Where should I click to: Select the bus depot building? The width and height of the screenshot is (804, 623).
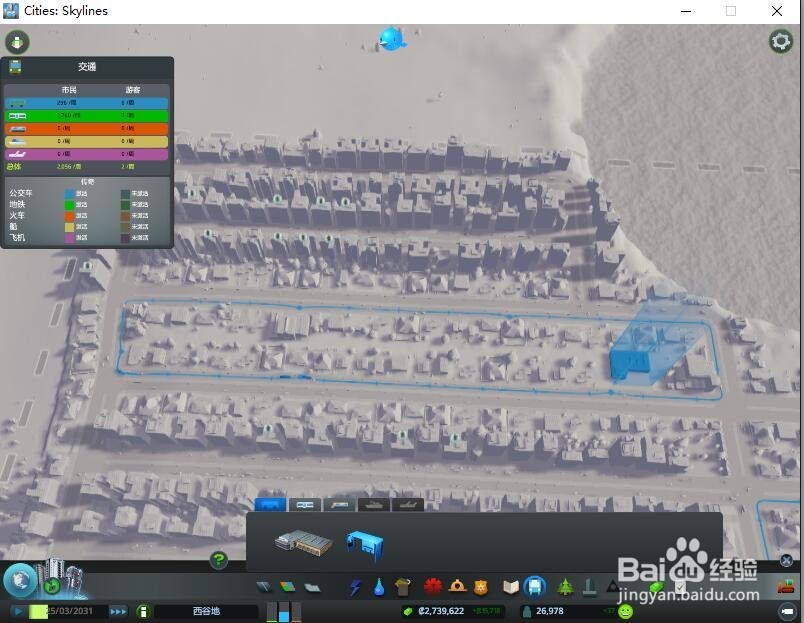pyautogui.click(x=303, y=543)
